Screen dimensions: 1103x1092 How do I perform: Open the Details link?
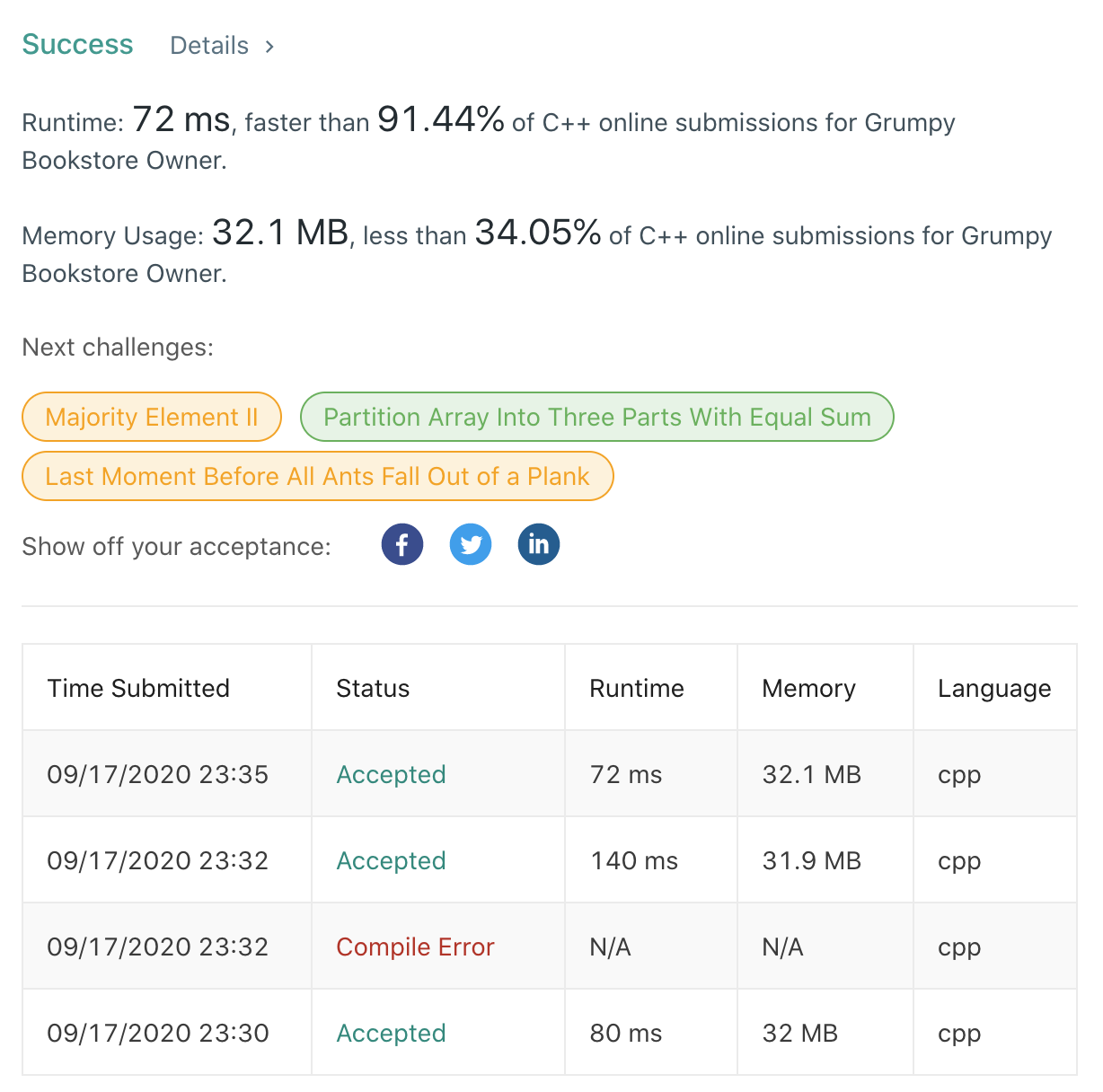pos(209,46)
